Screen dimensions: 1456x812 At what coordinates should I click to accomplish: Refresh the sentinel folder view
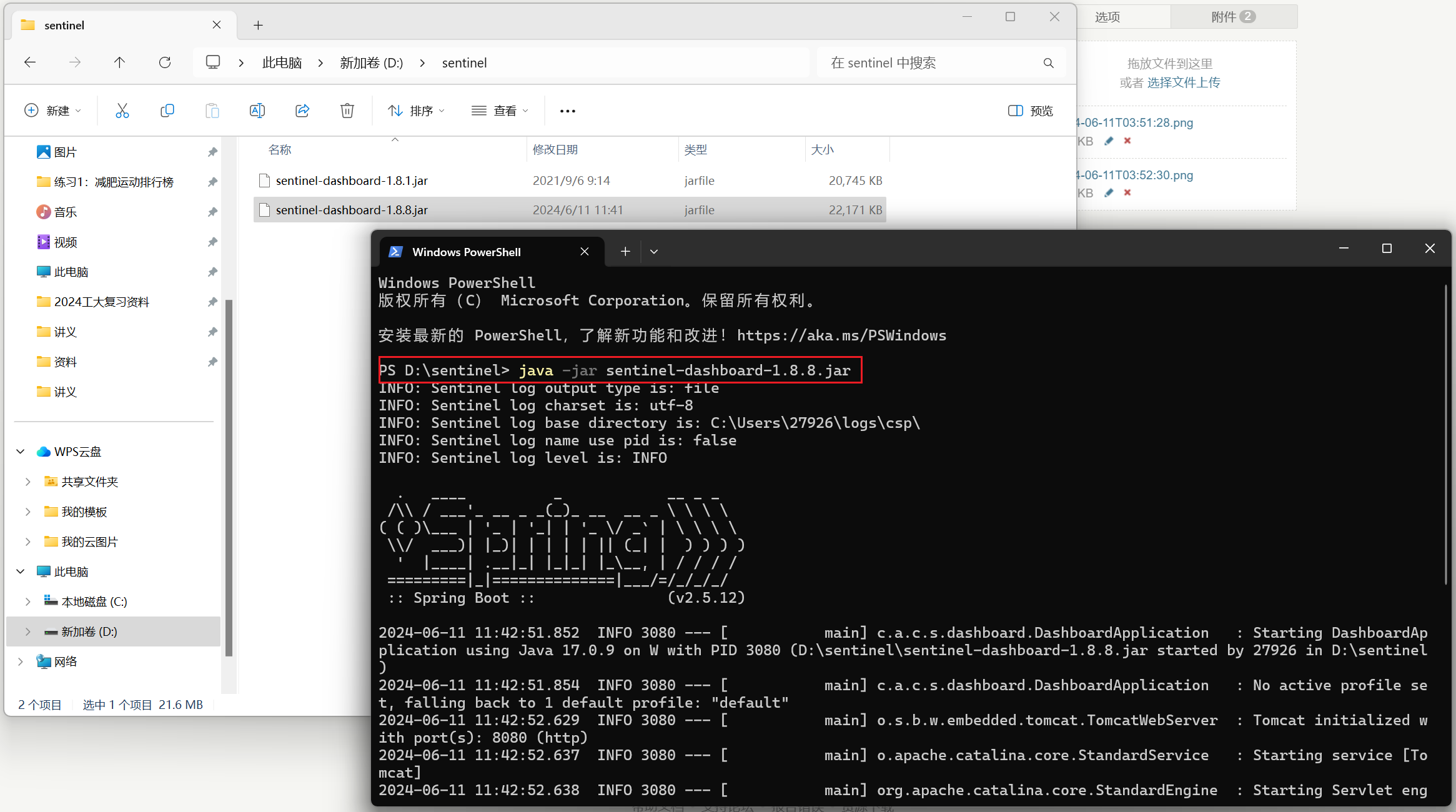pos(165,62)
